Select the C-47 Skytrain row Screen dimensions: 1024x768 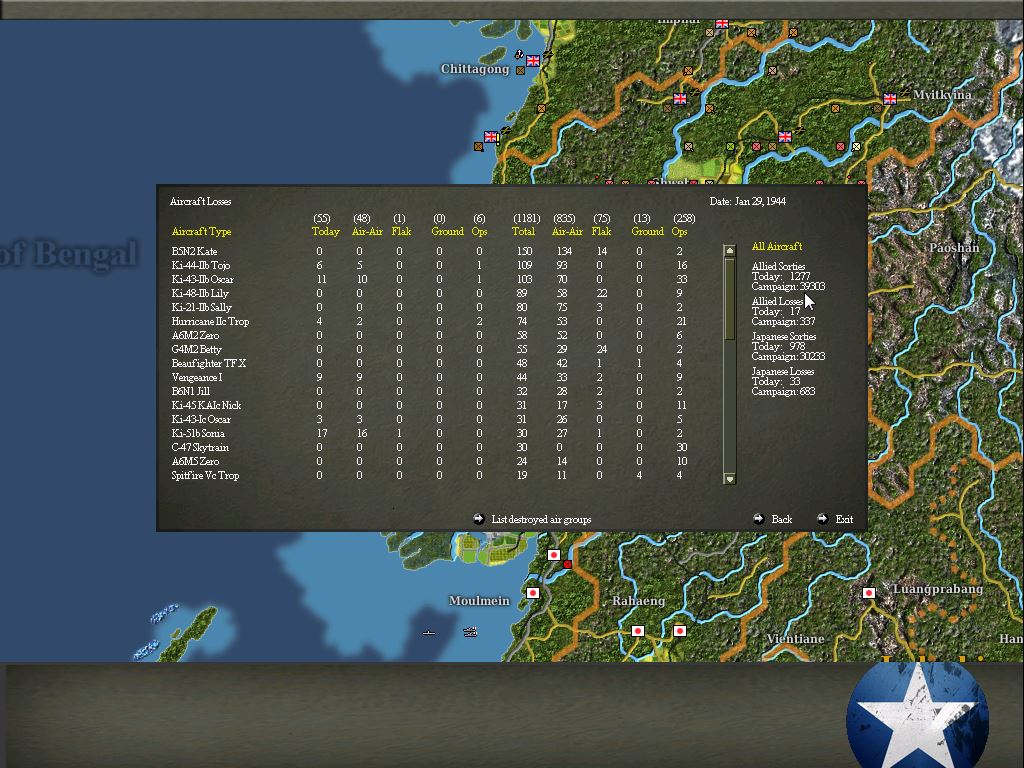[431, 447]
